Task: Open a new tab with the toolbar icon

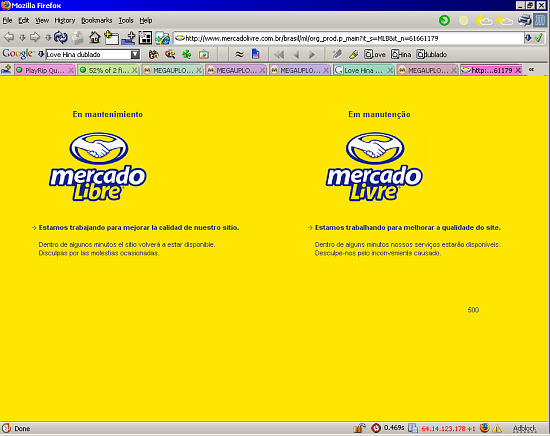Action: coord(111,38)
